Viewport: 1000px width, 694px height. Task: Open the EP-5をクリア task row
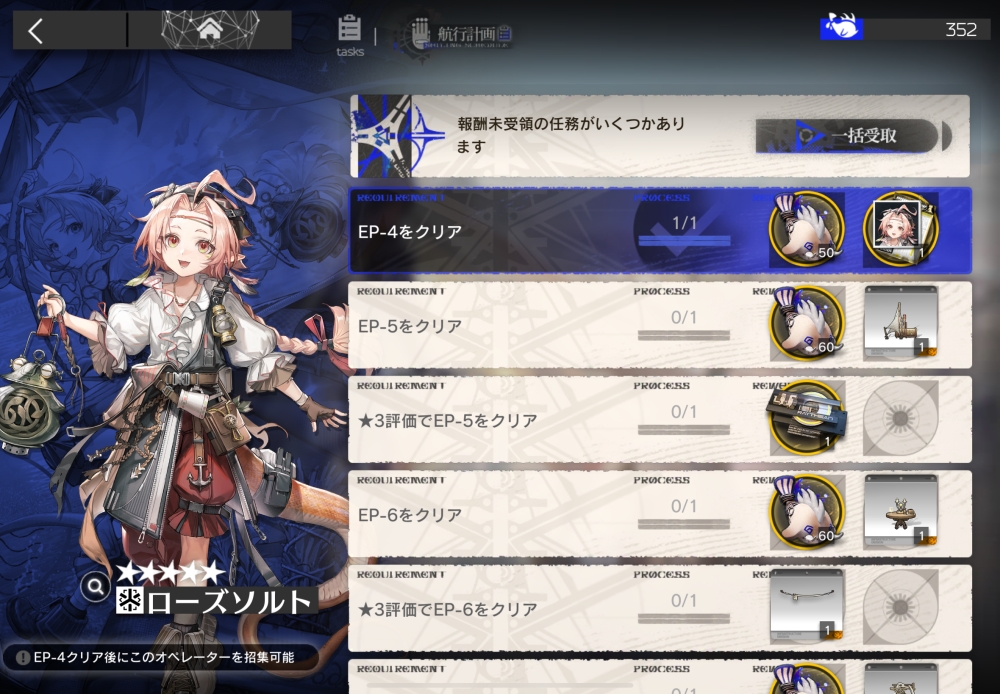660,325
